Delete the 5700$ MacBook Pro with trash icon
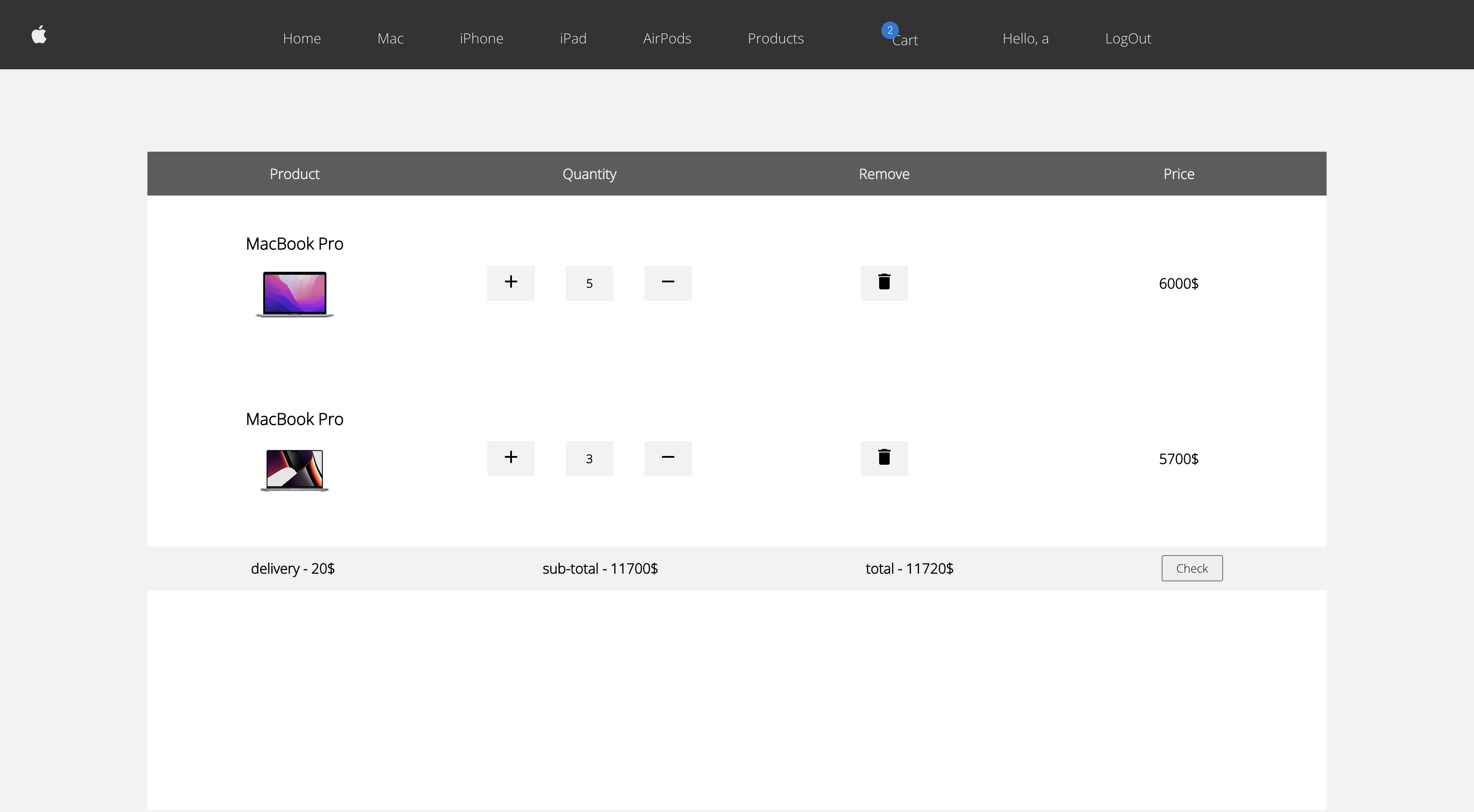 (x=884, y=458)
